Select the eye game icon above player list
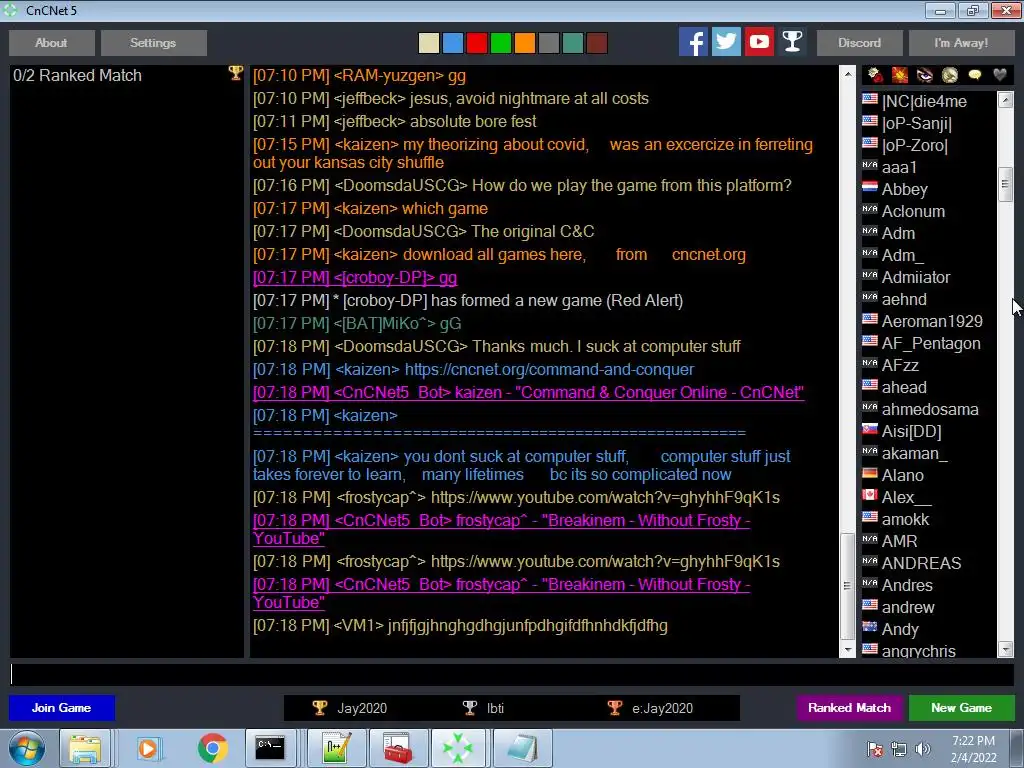Screen dimensions: 1024x768 (925, 75)
